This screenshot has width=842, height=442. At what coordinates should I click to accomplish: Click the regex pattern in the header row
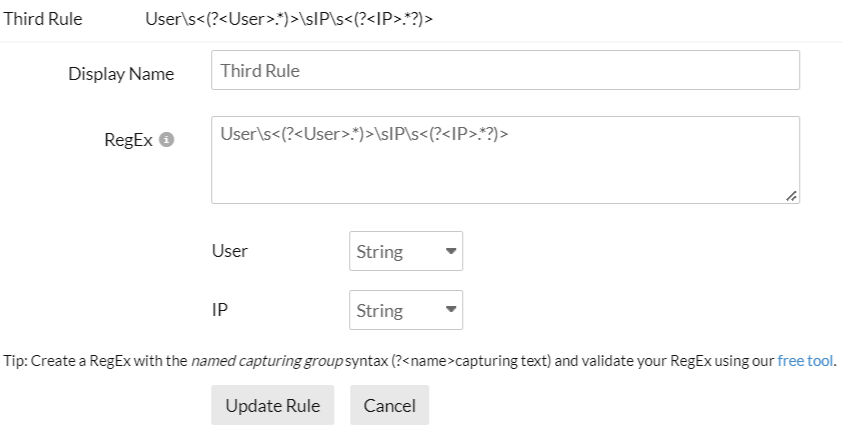click(x=289, y=19)
